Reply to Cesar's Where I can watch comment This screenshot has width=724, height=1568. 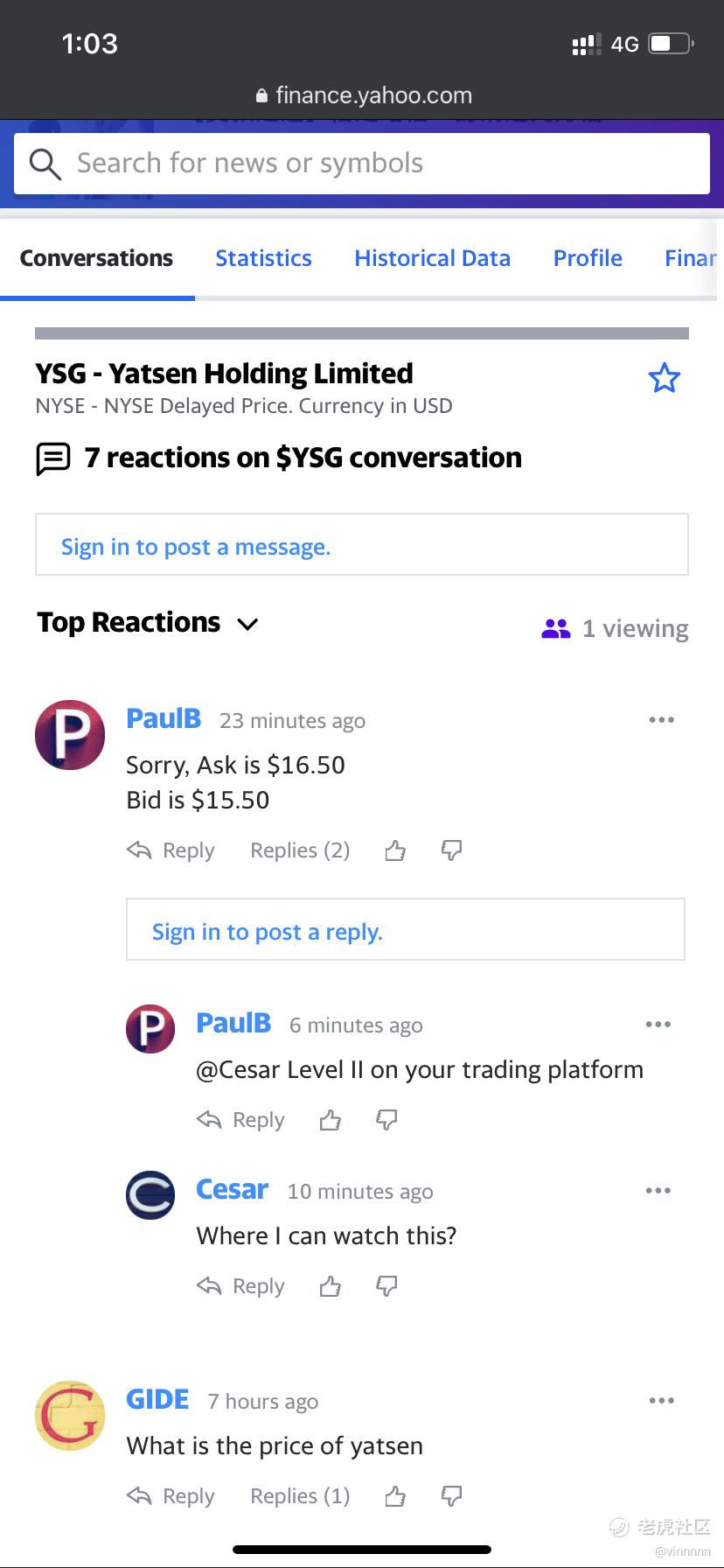240,1286
